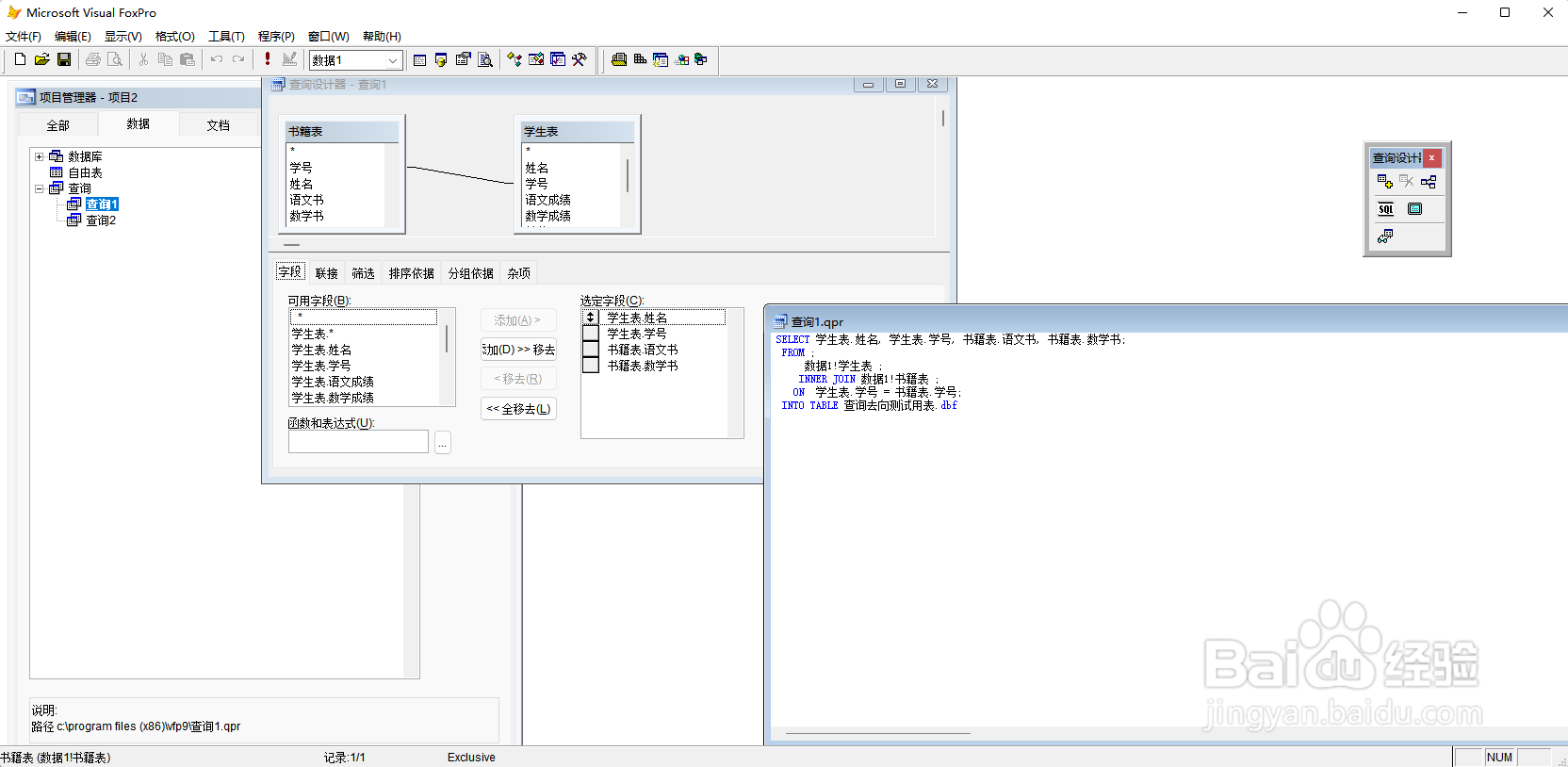The height and width of the screenshot is (767, 1568).
Task: Click the grayed Remove Table icon
Action: [1407, 181]
